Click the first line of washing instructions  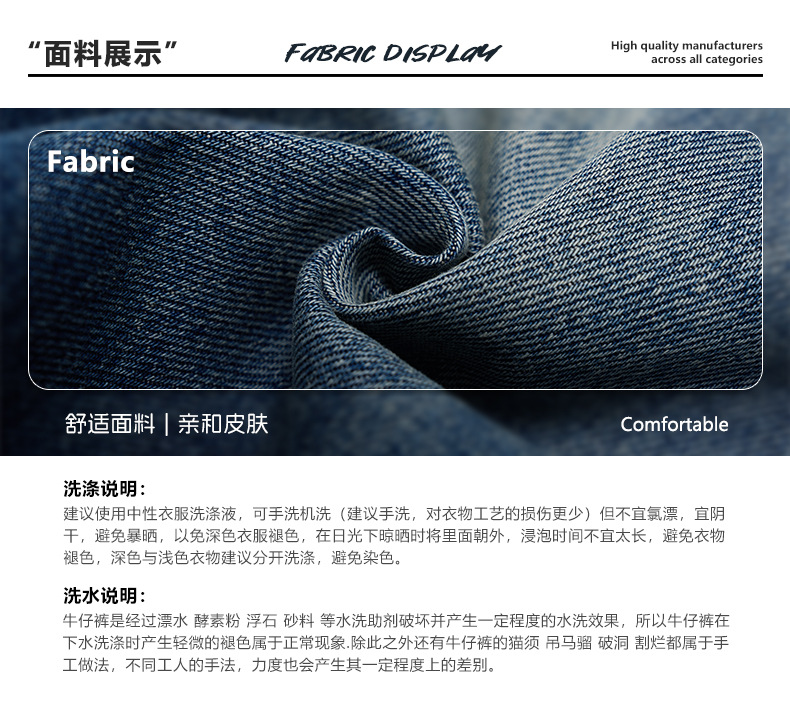tap(394, 514)
